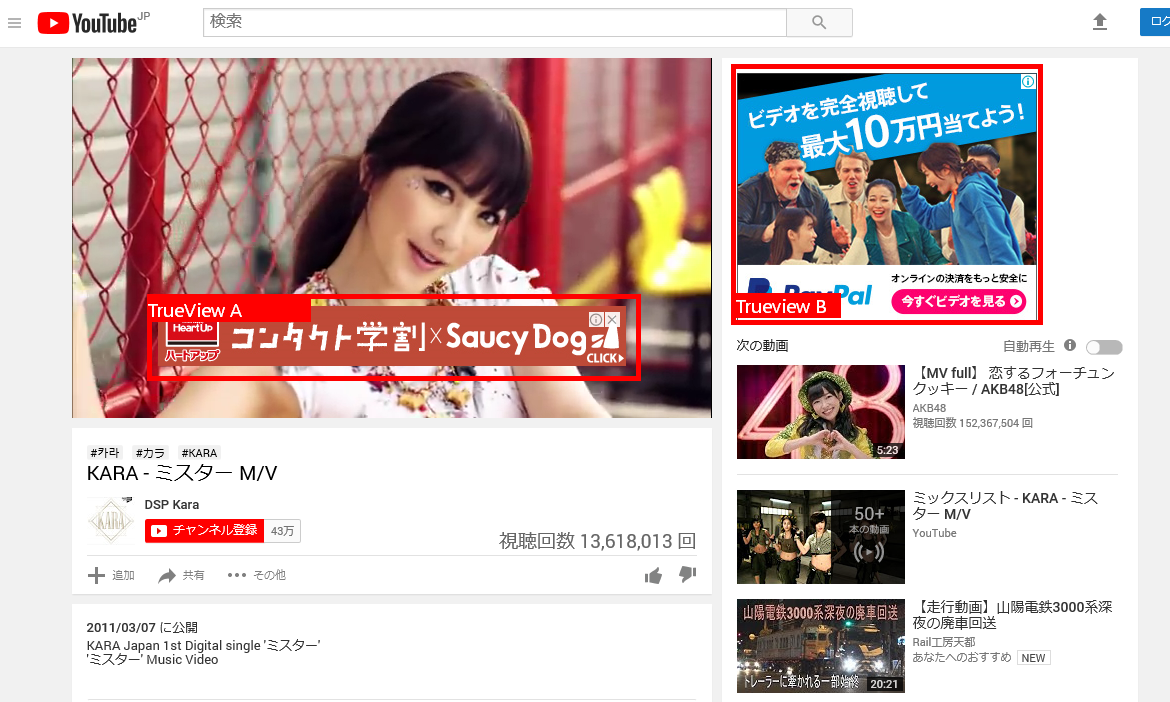
Task: Close the Saucy Dog overlay ad
Action: tap(613, 319)
